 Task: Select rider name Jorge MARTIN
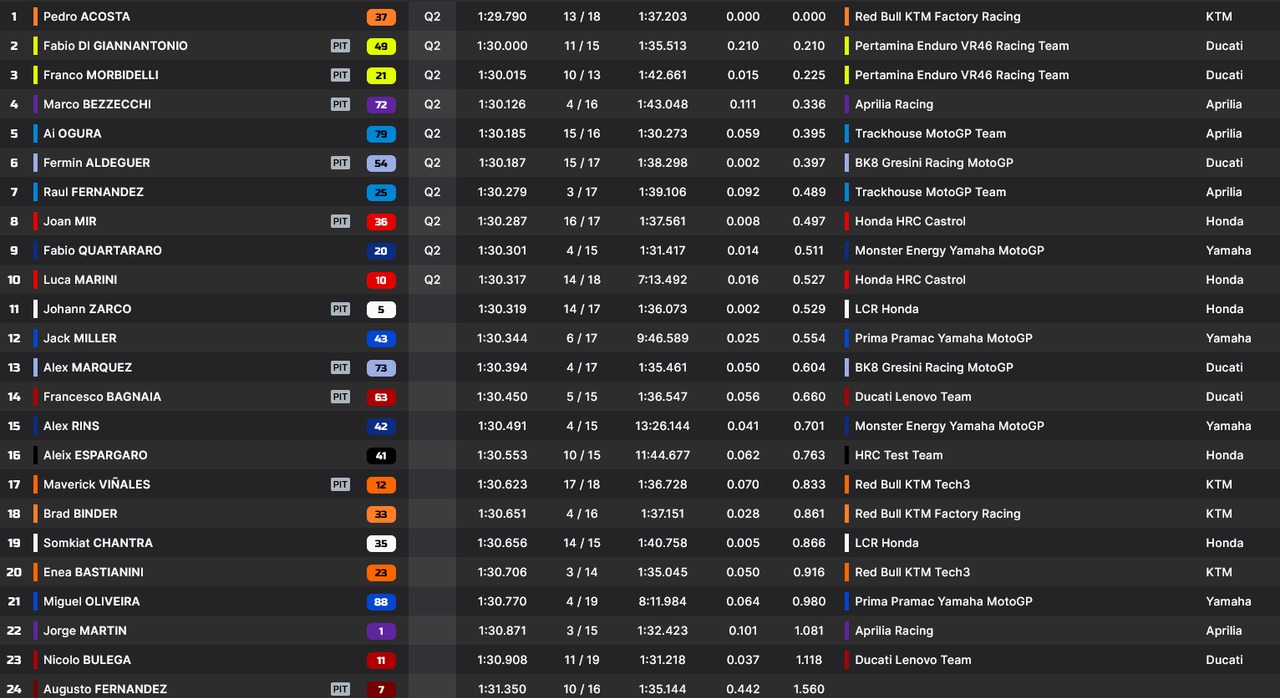(85, 631)
